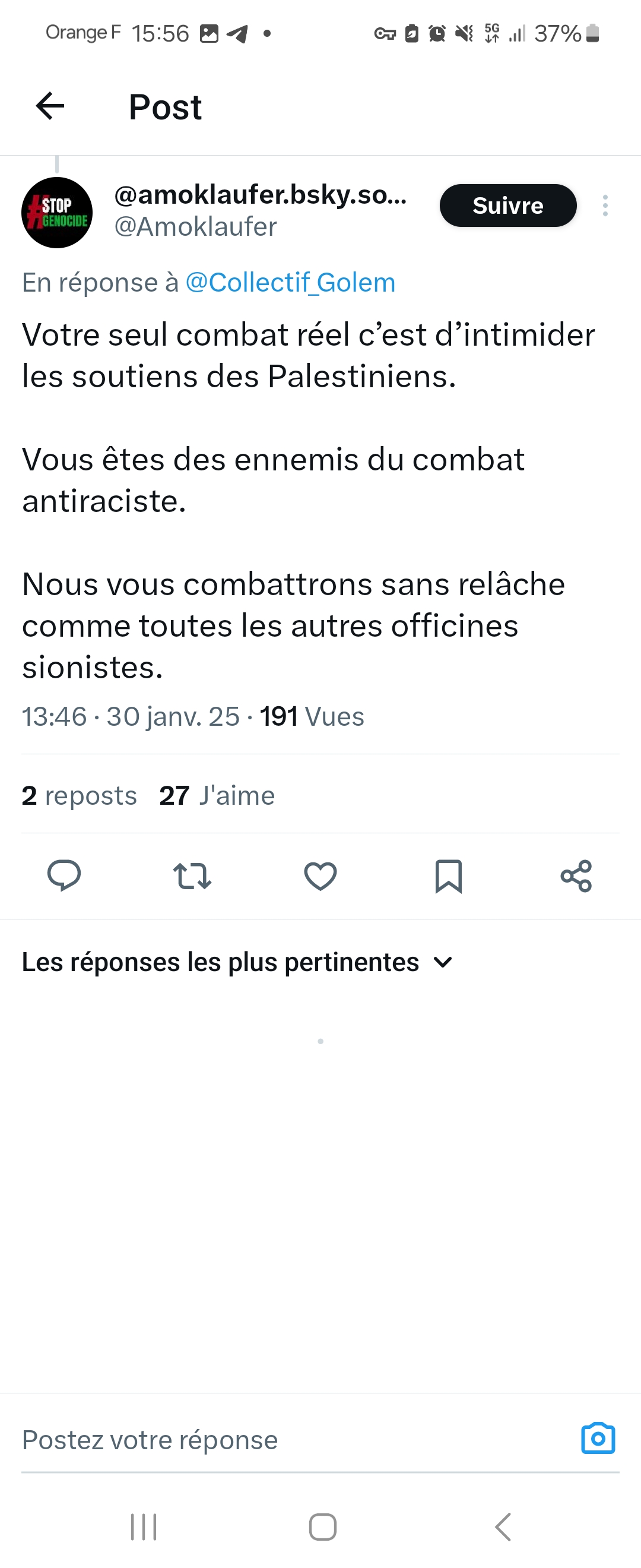Tap the Android back navigation chevron
Screen dimensions: 641x1568
(x=502, y=1526)
